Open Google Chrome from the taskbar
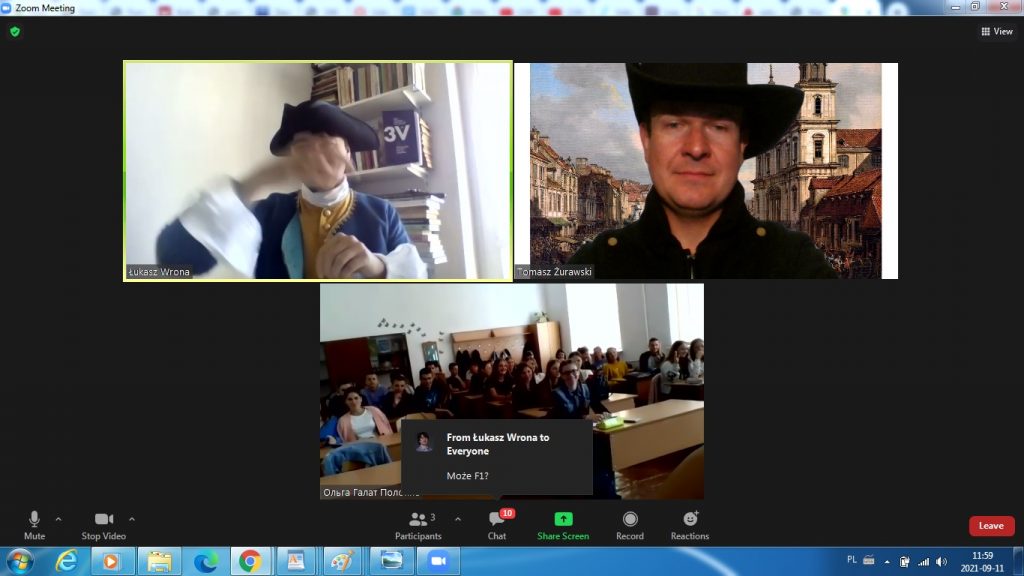This screenshot has width=1024, height=576. [249, 561]
